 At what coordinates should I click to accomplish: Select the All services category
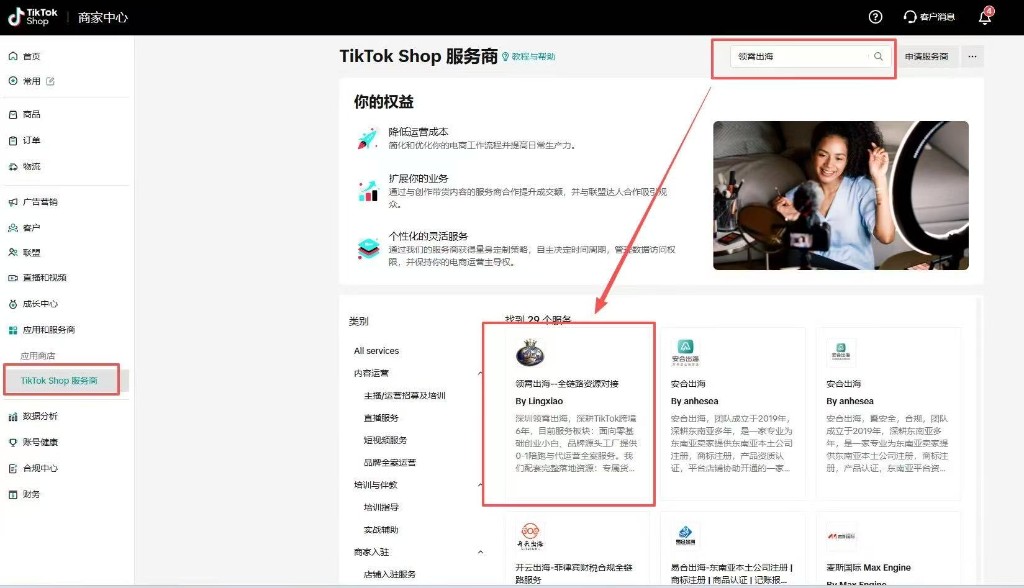click(x=376, y=351)
